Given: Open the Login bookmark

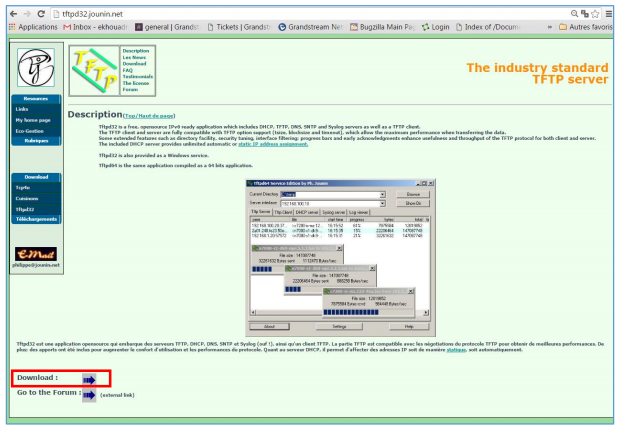Looking at the screenshot, I should tap(436, 27).
